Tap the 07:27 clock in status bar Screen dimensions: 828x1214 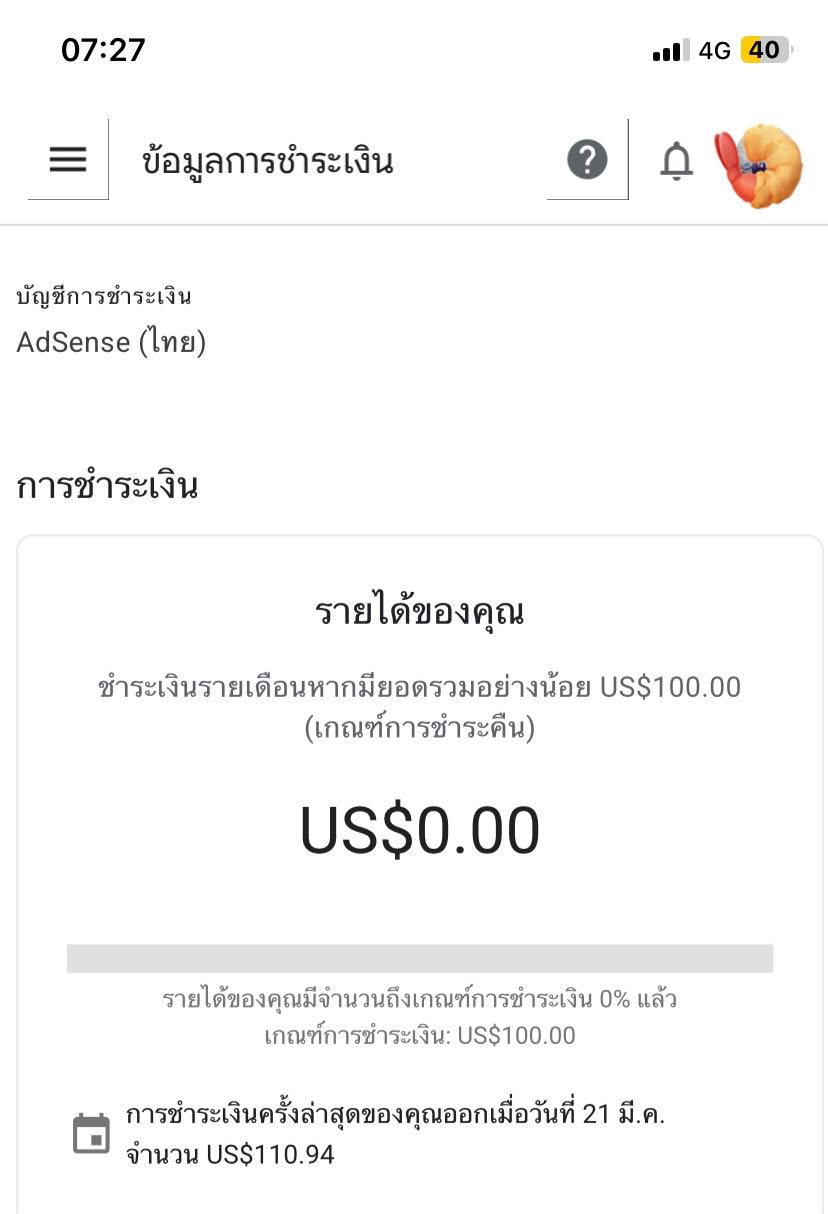click(103, 50)
